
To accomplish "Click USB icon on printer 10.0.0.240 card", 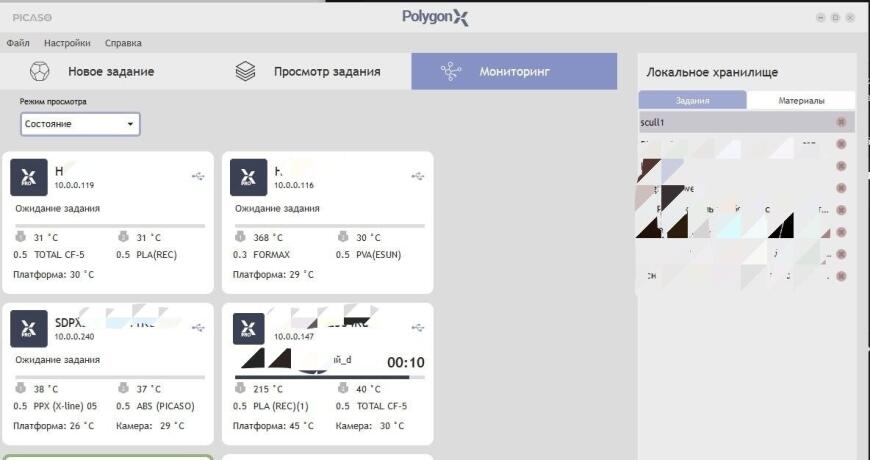I will point(198,328).
